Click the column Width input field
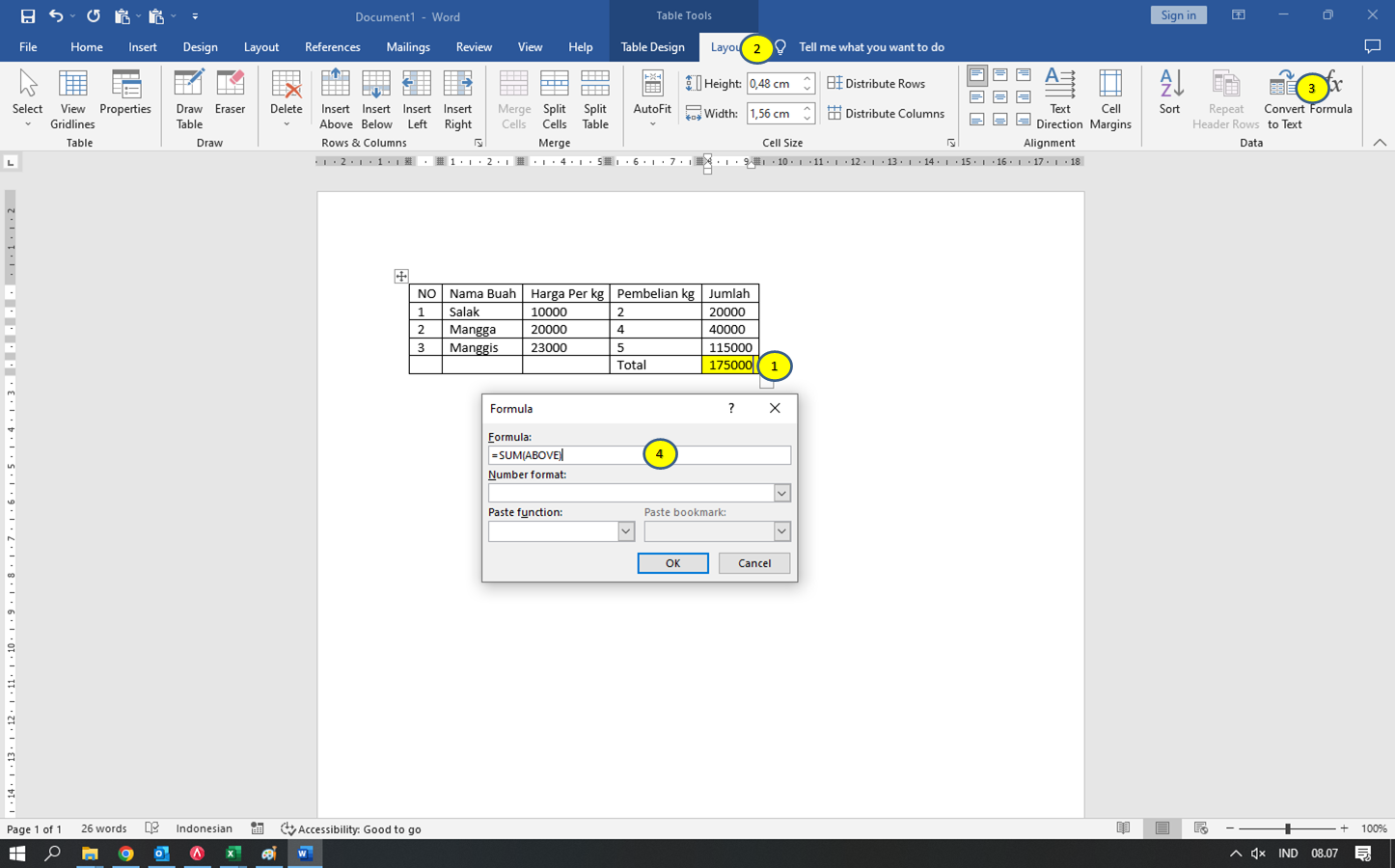 tap(773, 114)
